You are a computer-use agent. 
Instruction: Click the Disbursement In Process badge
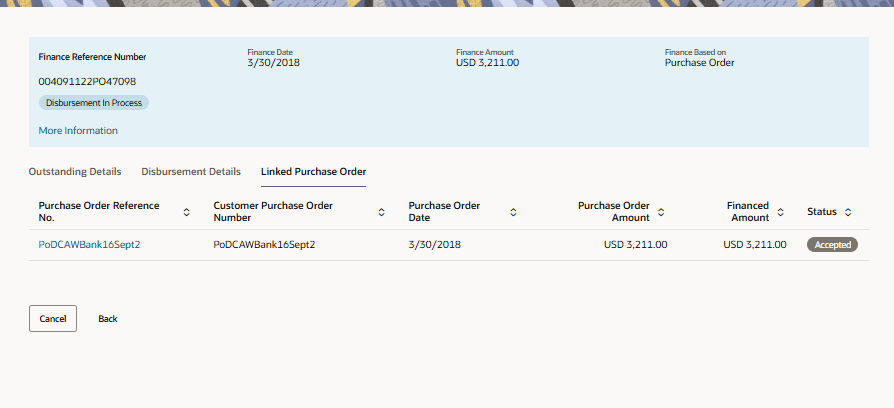pos(94,103)
